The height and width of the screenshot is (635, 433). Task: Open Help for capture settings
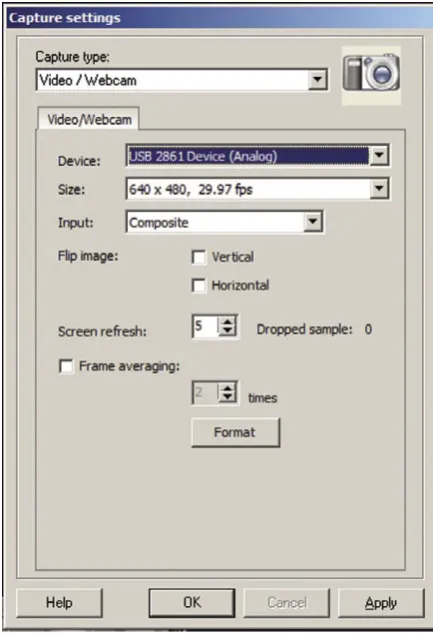(60, 603)
